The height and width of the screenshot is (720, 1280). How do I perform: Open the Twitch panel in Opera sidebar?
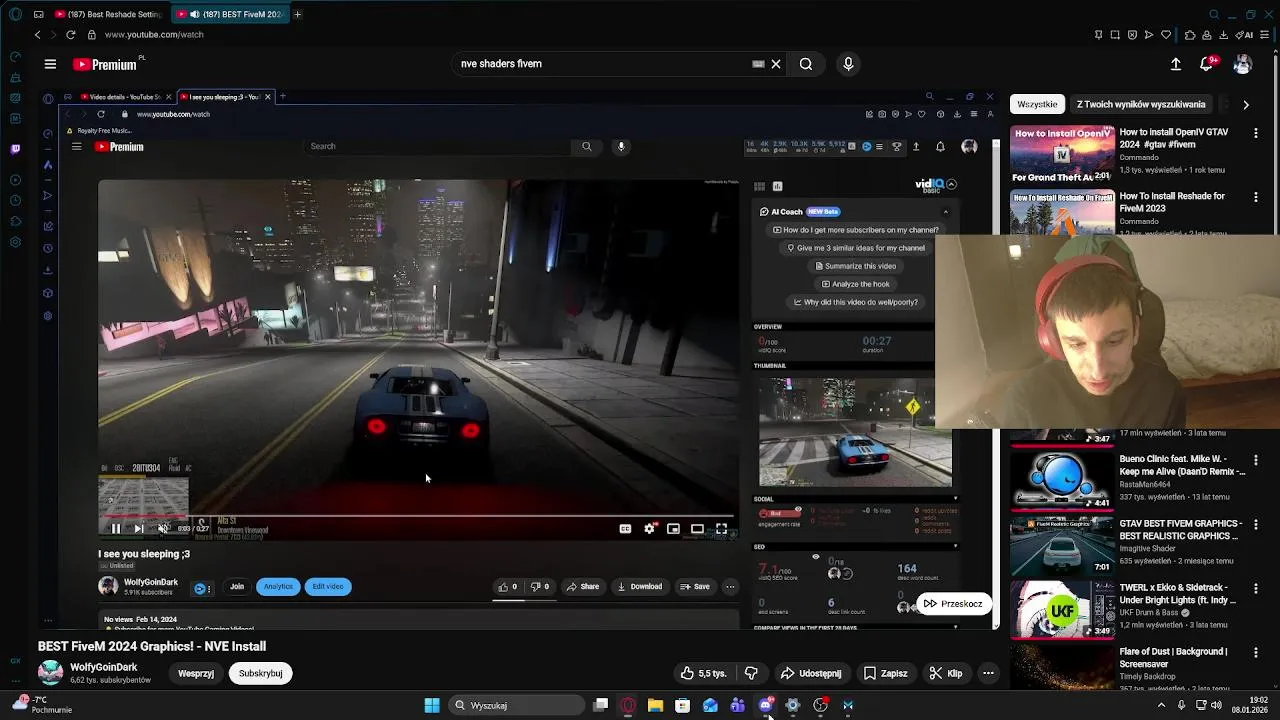click(15, 149)
